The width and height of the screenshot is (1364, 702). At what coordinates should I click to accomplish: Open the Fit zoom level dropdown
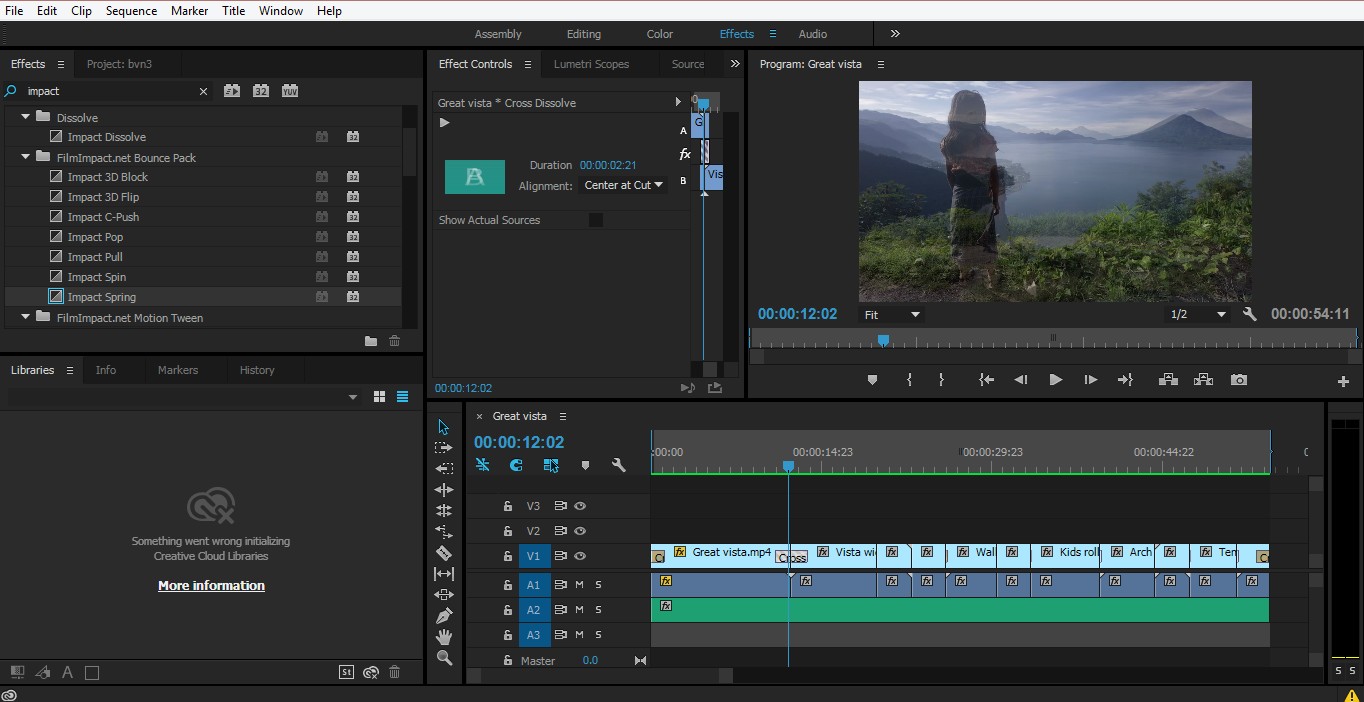892,314
